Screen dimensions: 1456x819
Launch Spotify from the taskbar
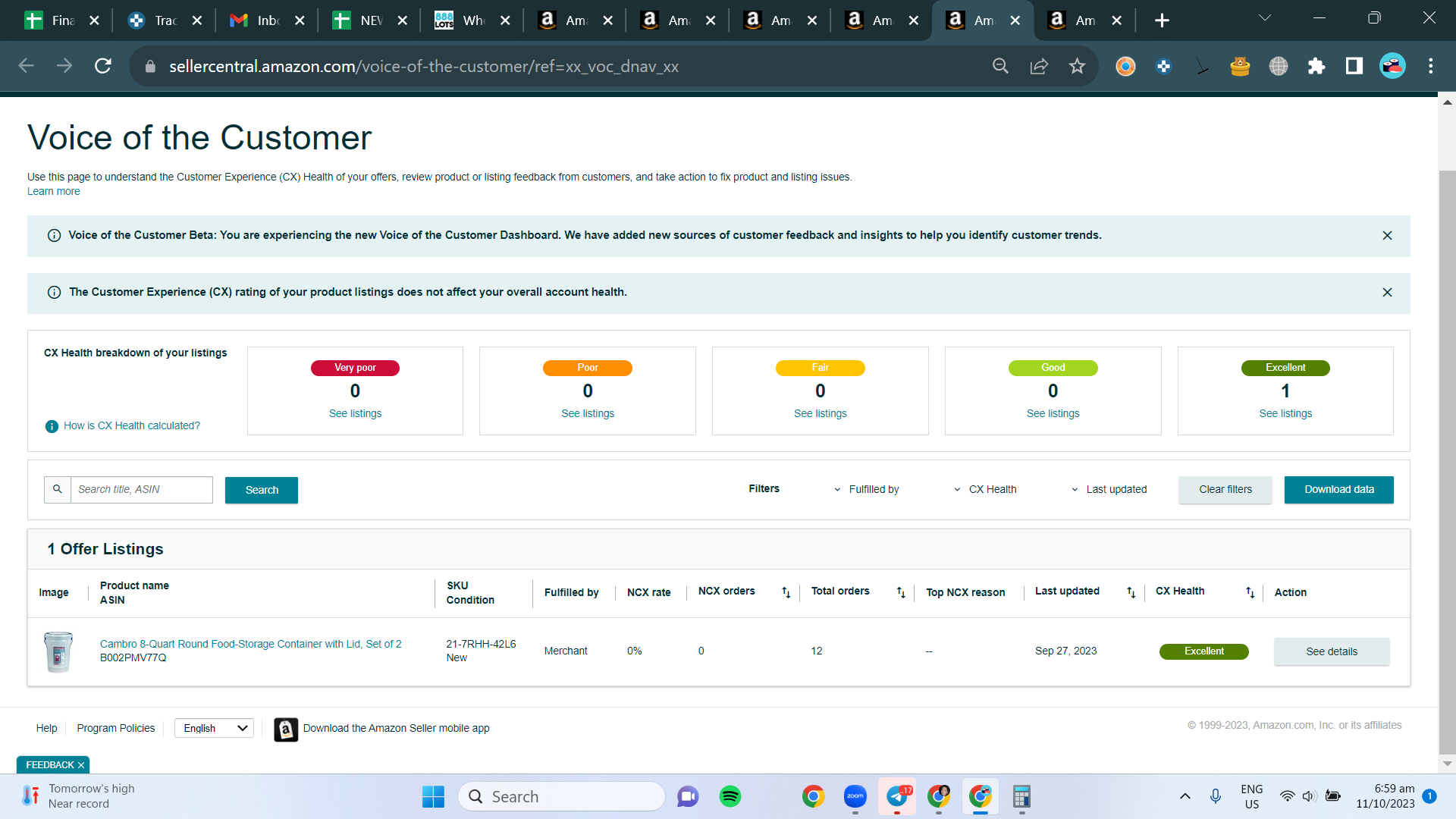(730, 796)
